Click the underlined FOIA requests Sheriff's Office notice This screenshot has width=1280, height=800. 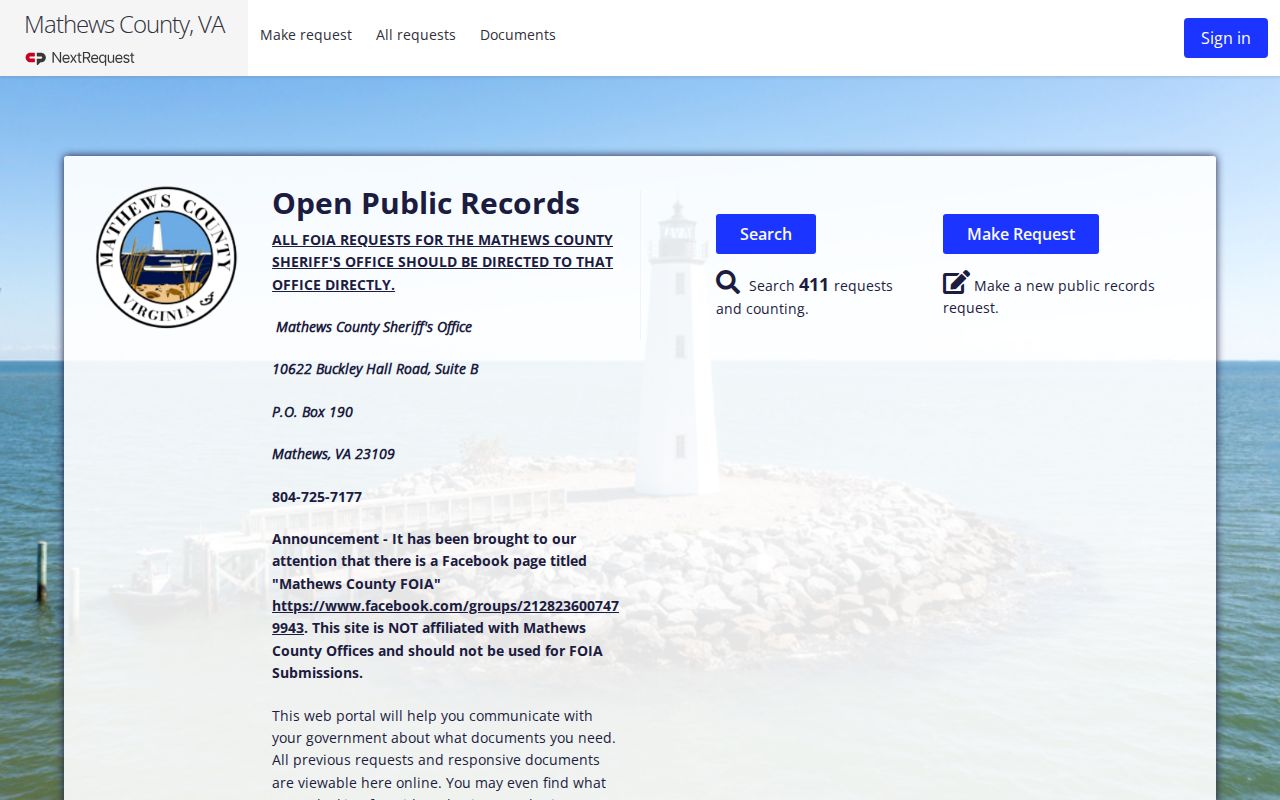coord(443,262)
